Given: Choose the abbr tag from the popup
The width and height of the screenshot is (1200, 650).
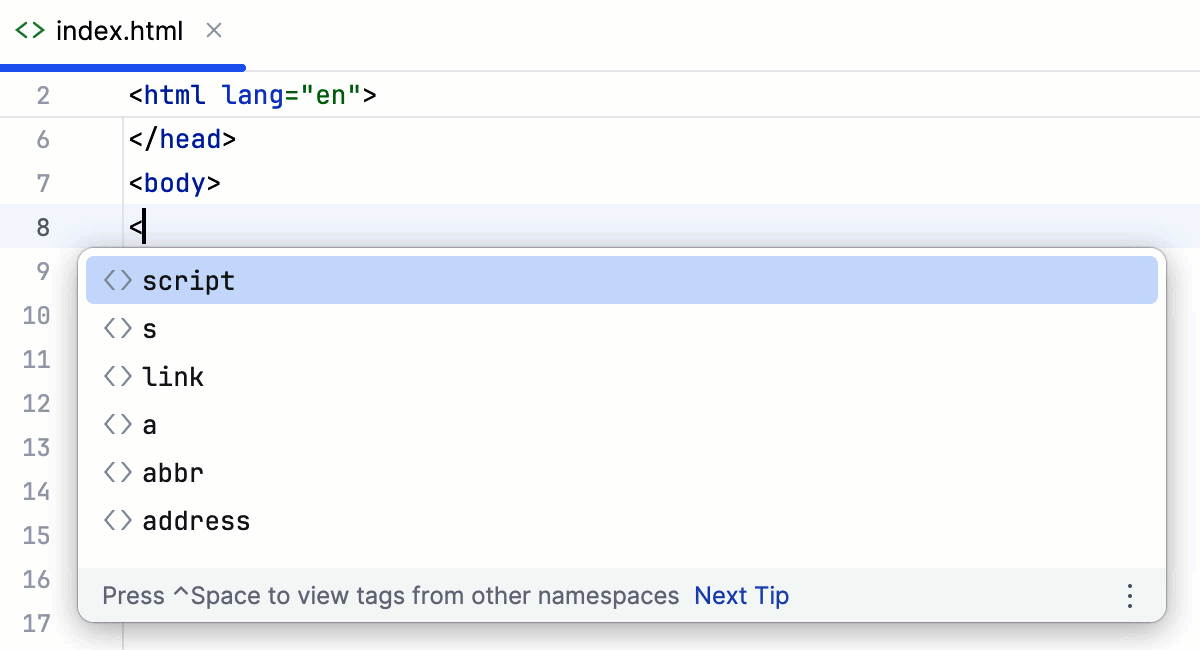Looking at the screenshot, I should tap(172, 472).
